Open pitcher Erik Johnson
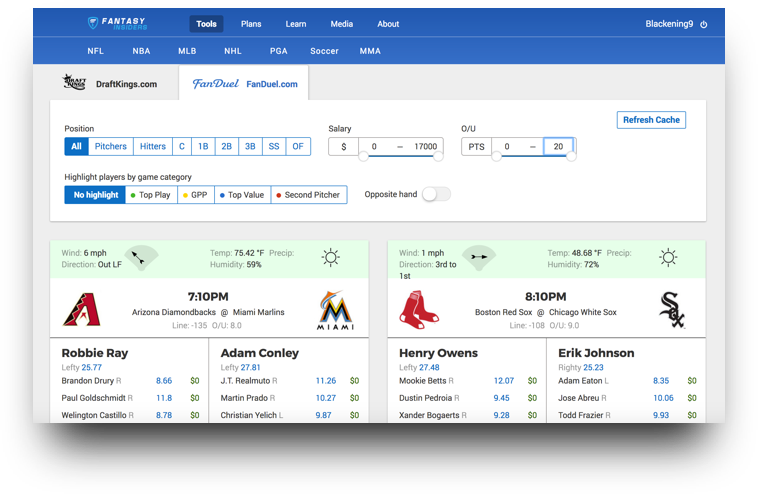 (596, 353)
